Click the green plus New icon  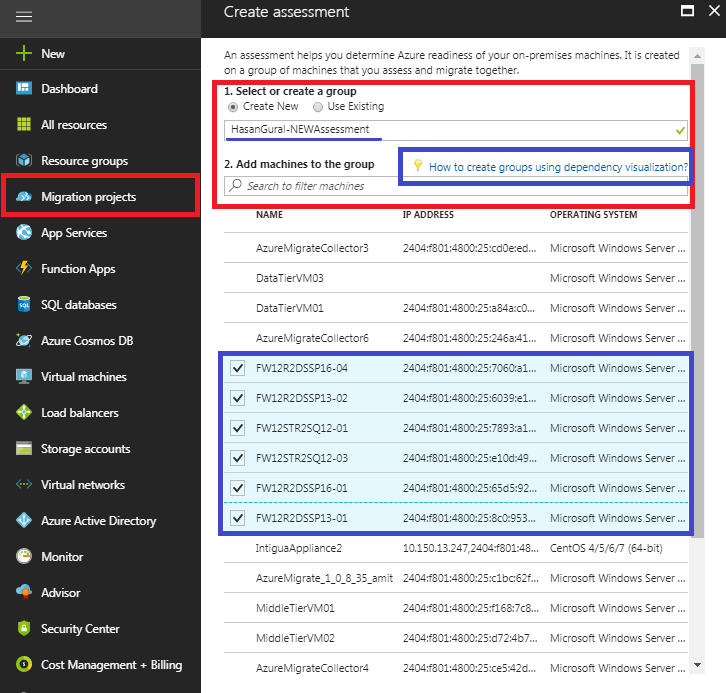24,53
